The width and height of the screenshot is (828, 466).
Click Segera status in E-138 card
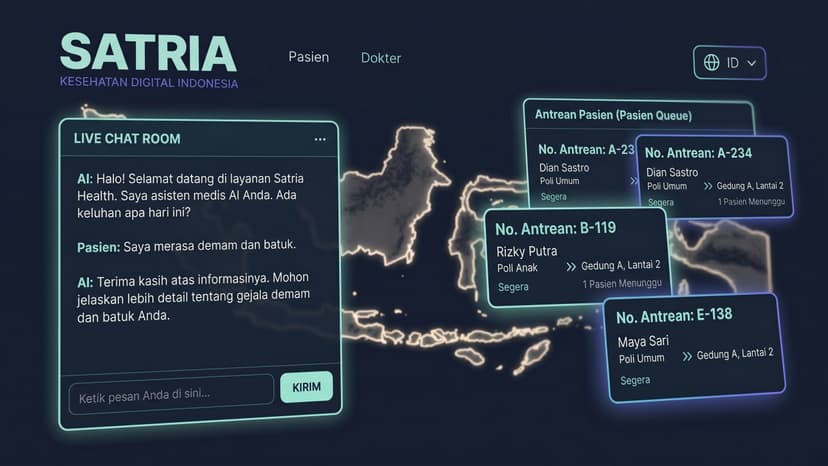pyautogui.click(x=635, y=380)
